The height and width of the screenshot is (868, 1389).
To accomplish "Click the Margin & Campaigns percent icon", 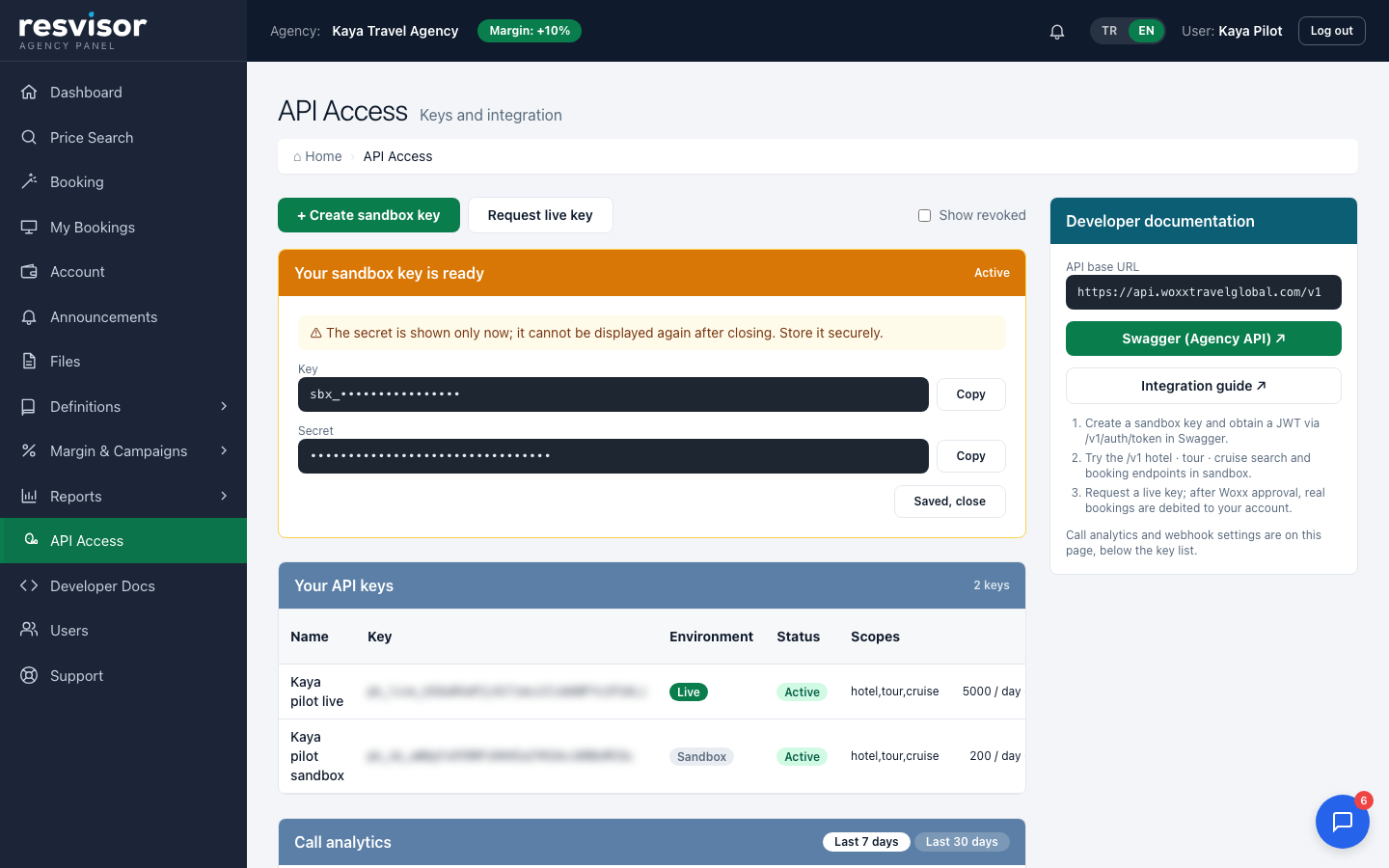I will tap(29, 451).
